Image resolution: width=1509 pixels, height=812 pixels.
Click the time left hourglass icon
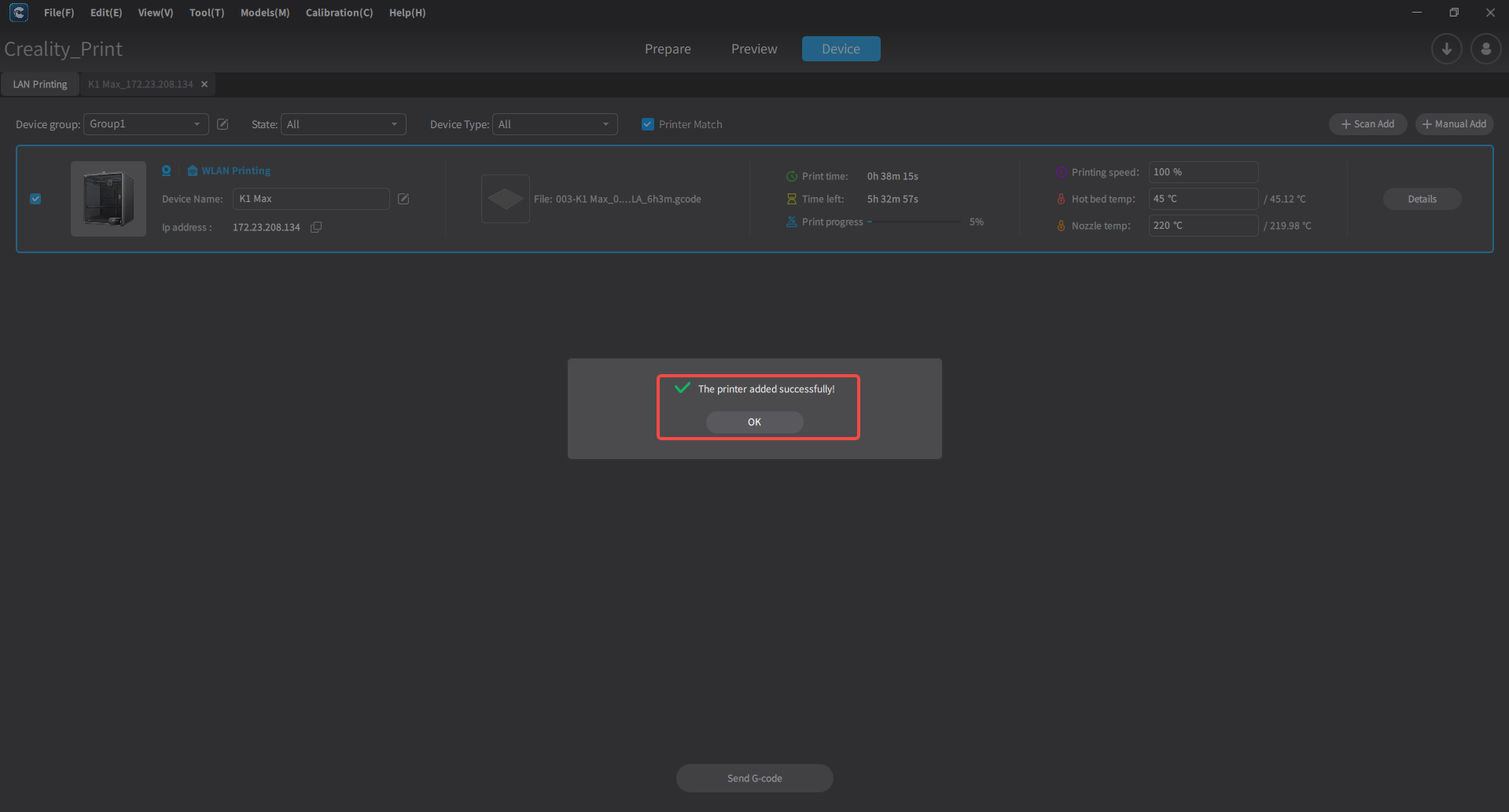[x=792, y=199]
